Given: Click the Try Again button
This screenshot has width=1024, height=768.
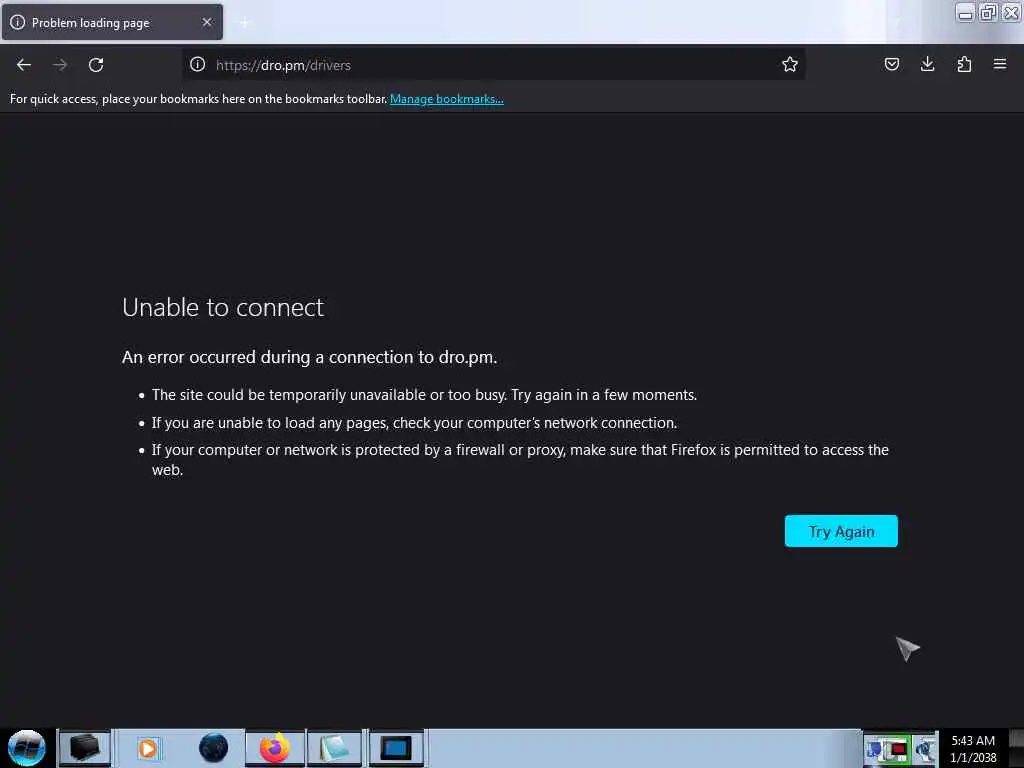Looking at the screenshot, I should pos(840,531).
